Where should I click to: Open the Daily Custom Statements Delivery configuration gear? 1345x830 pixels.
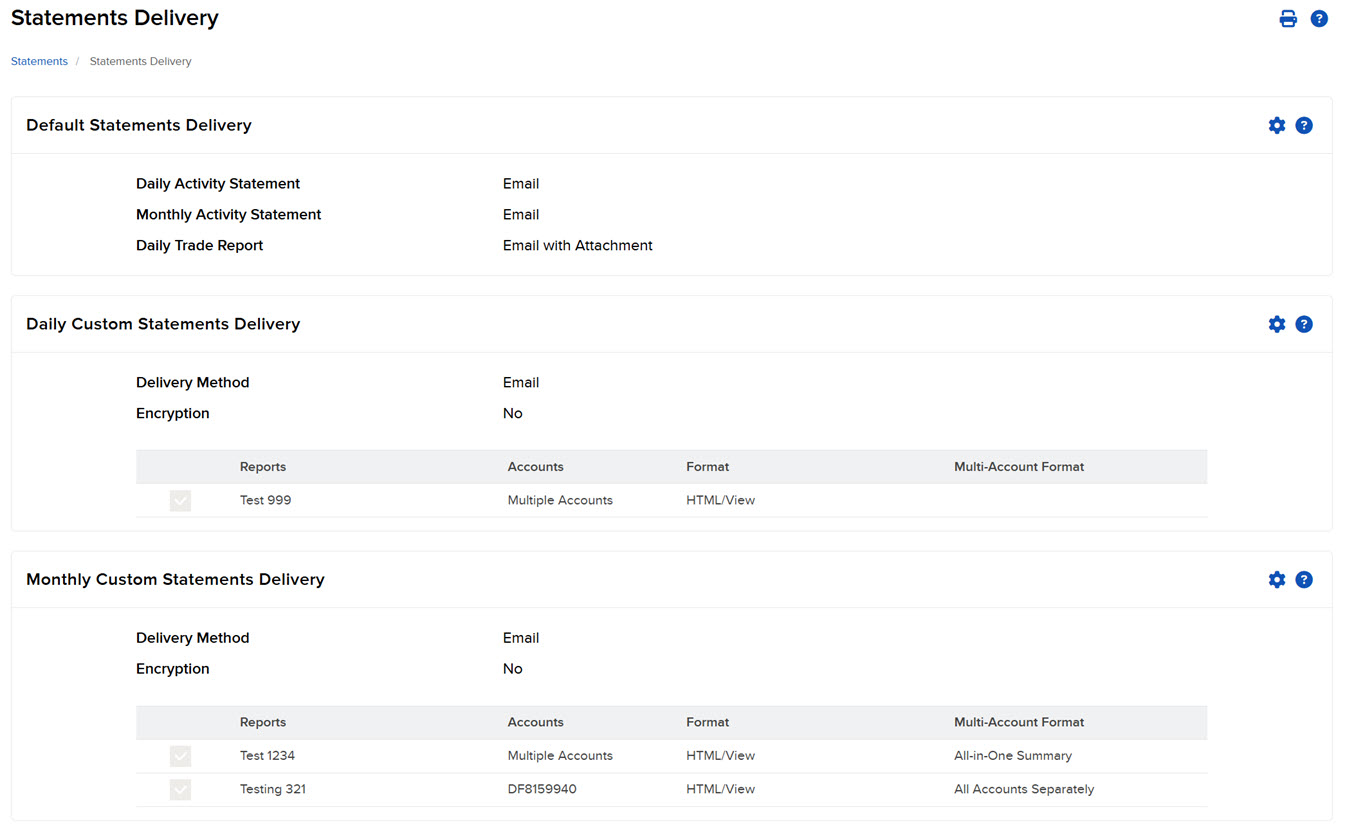click(1277, 324)
